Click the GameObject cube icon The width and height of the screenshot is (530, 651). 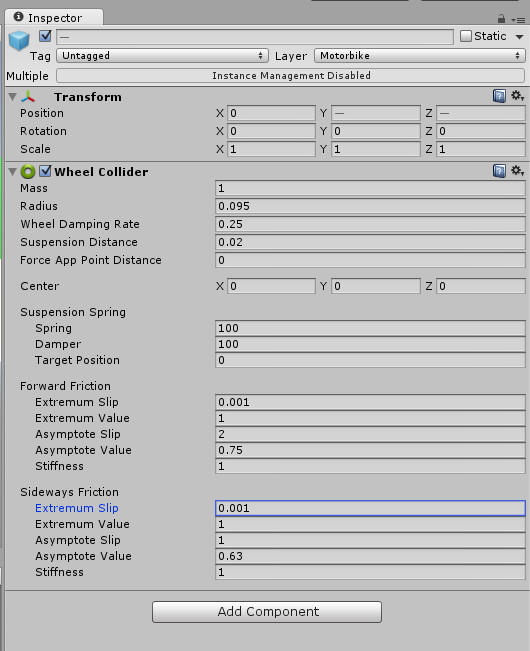(19, 41)
